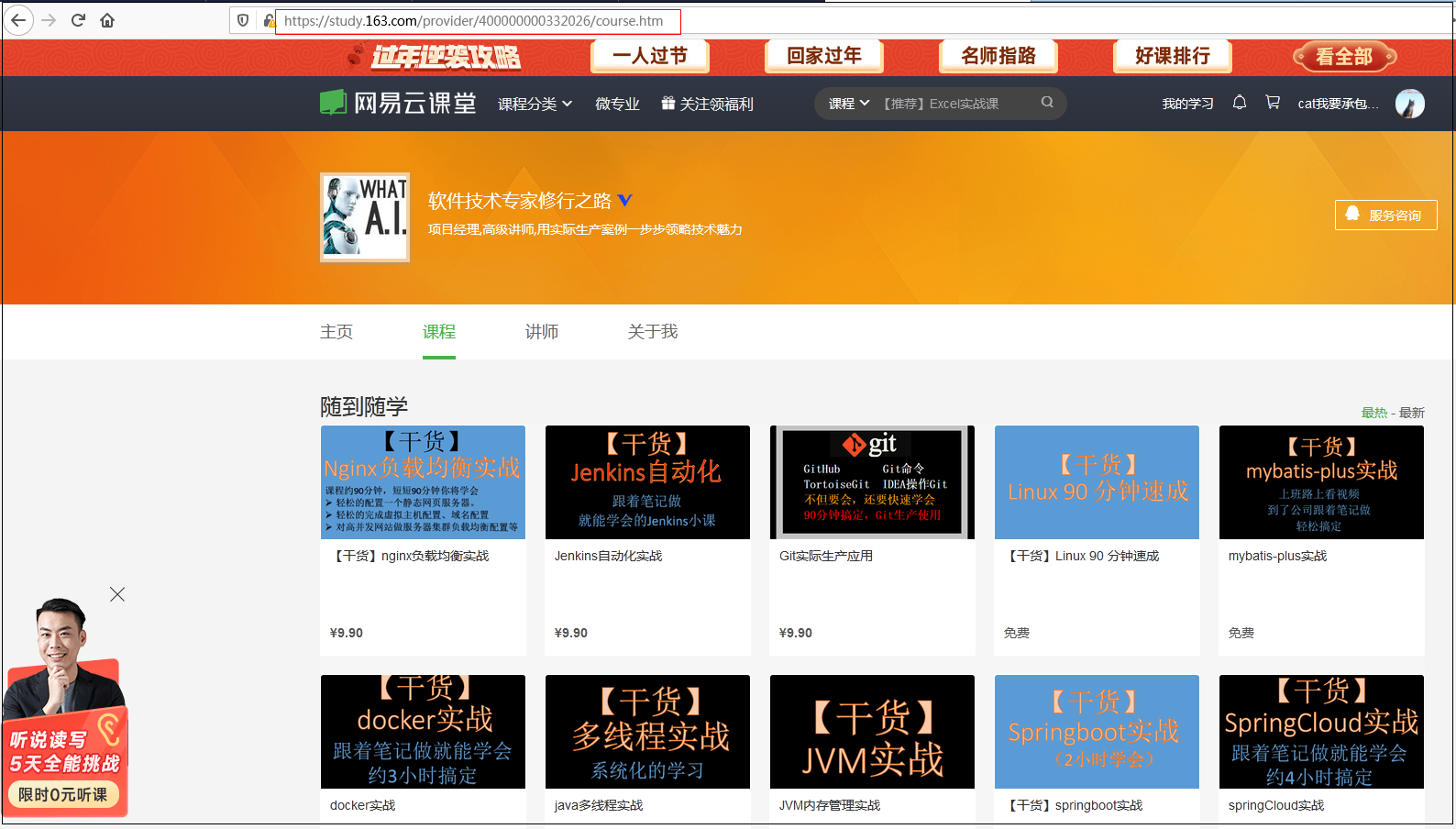
Task: Click the 关注领福利 gift link
Action: click(x=707, y=104)
